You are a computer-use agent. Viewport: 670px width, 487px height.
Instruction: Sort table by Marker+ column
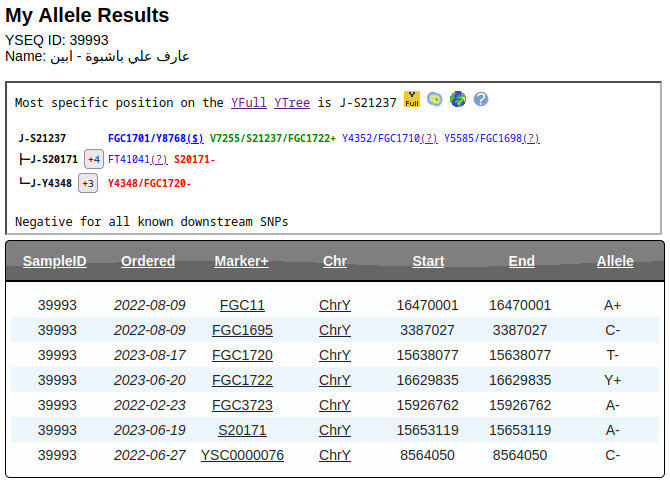point(241,261)
